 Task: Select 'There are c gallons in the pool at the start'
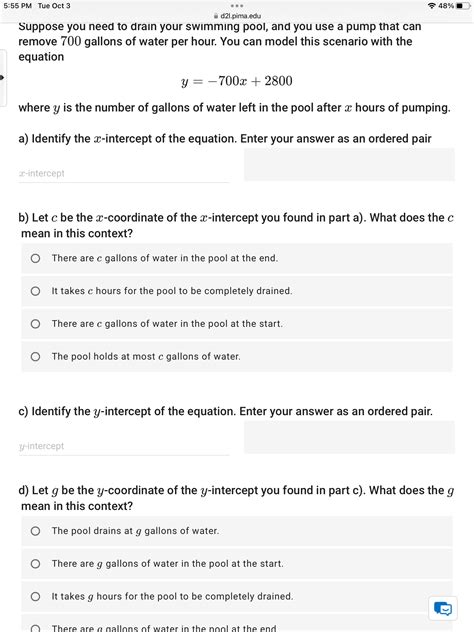click(x=237, y=324)
